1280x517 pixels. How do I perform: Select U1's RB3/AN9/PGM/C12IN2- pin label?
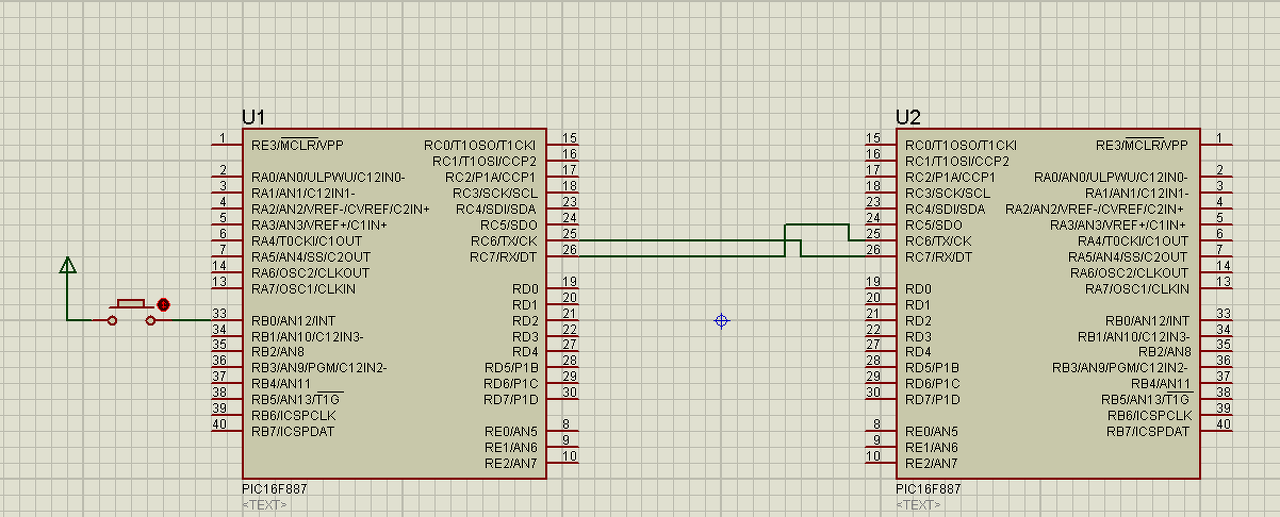(319, 367)
